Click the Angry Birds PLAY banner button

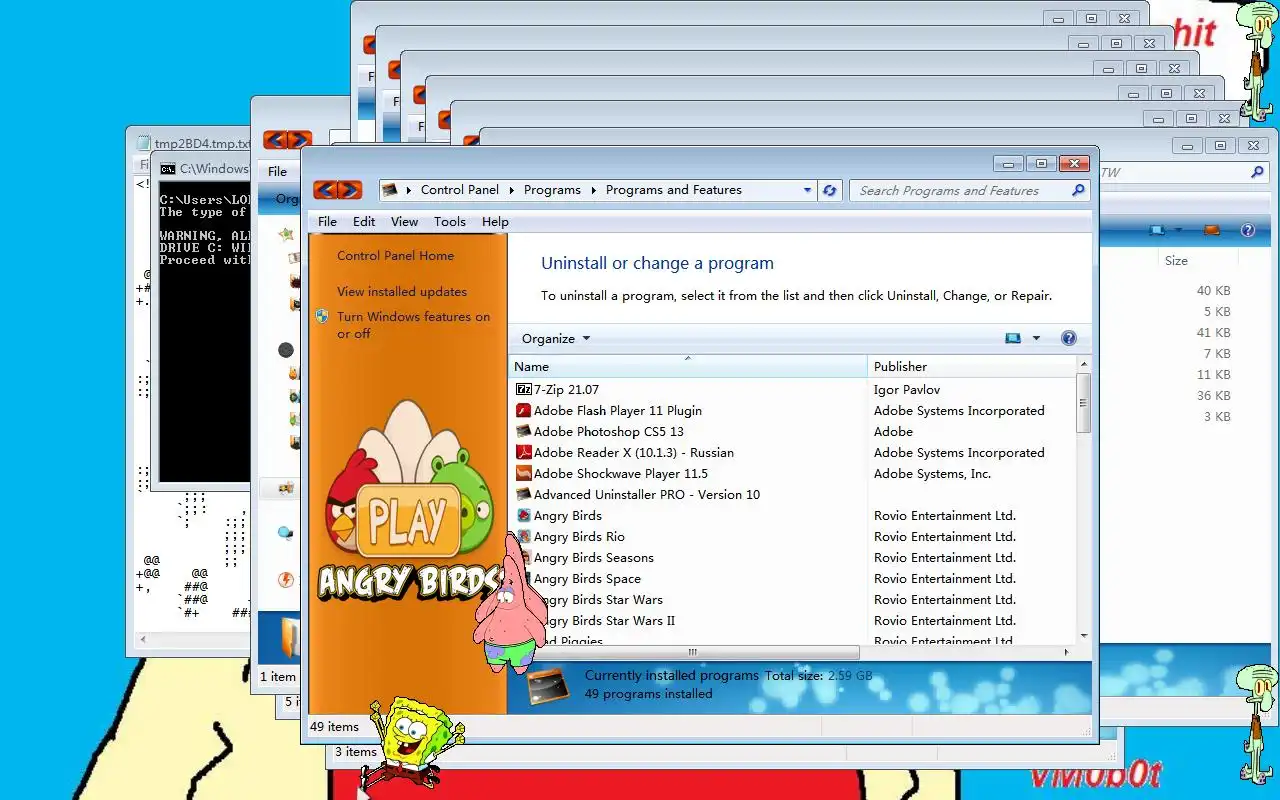click(x=408, y=521)
